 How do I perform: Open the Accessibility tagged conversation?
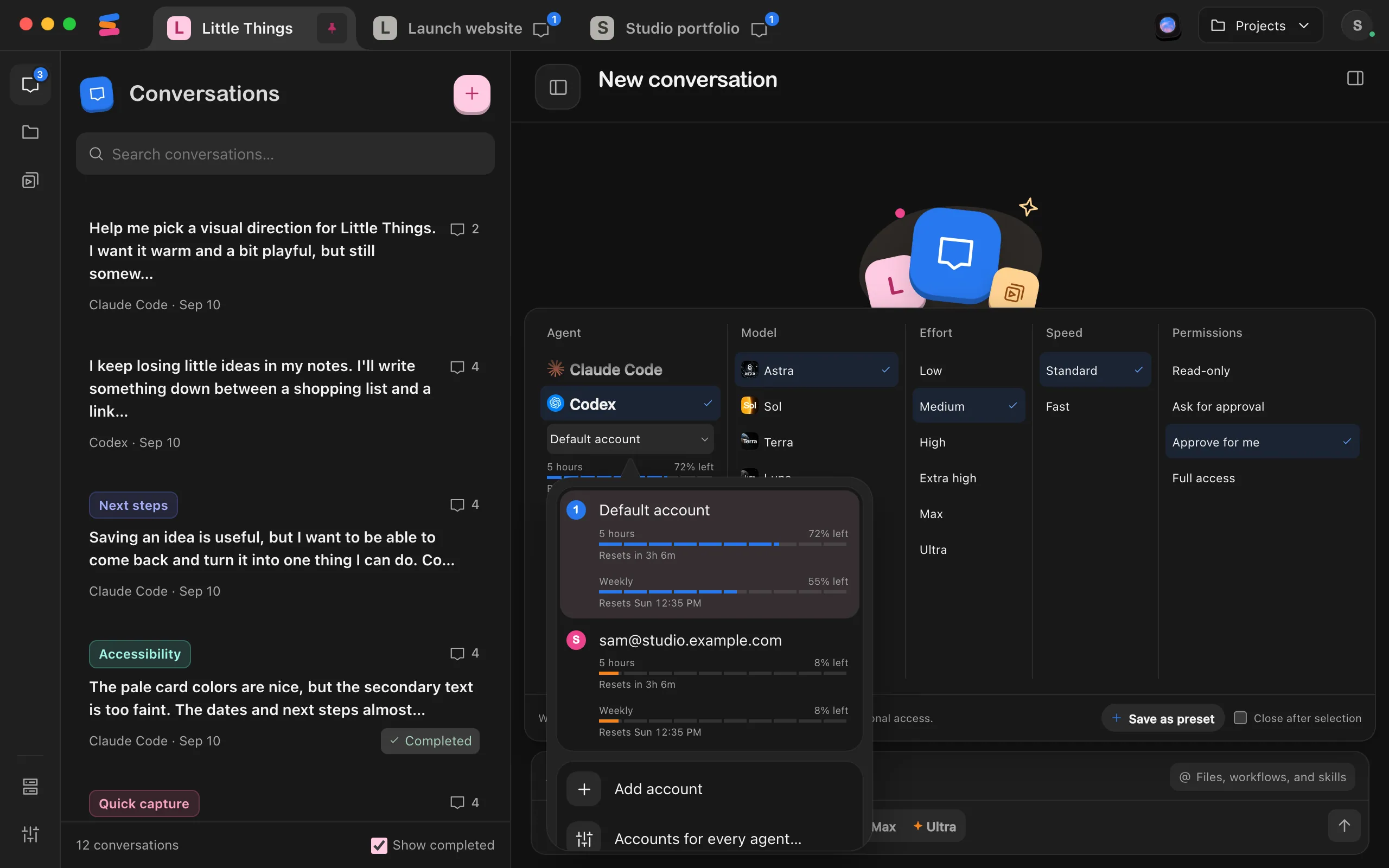[x=284, y=697]
